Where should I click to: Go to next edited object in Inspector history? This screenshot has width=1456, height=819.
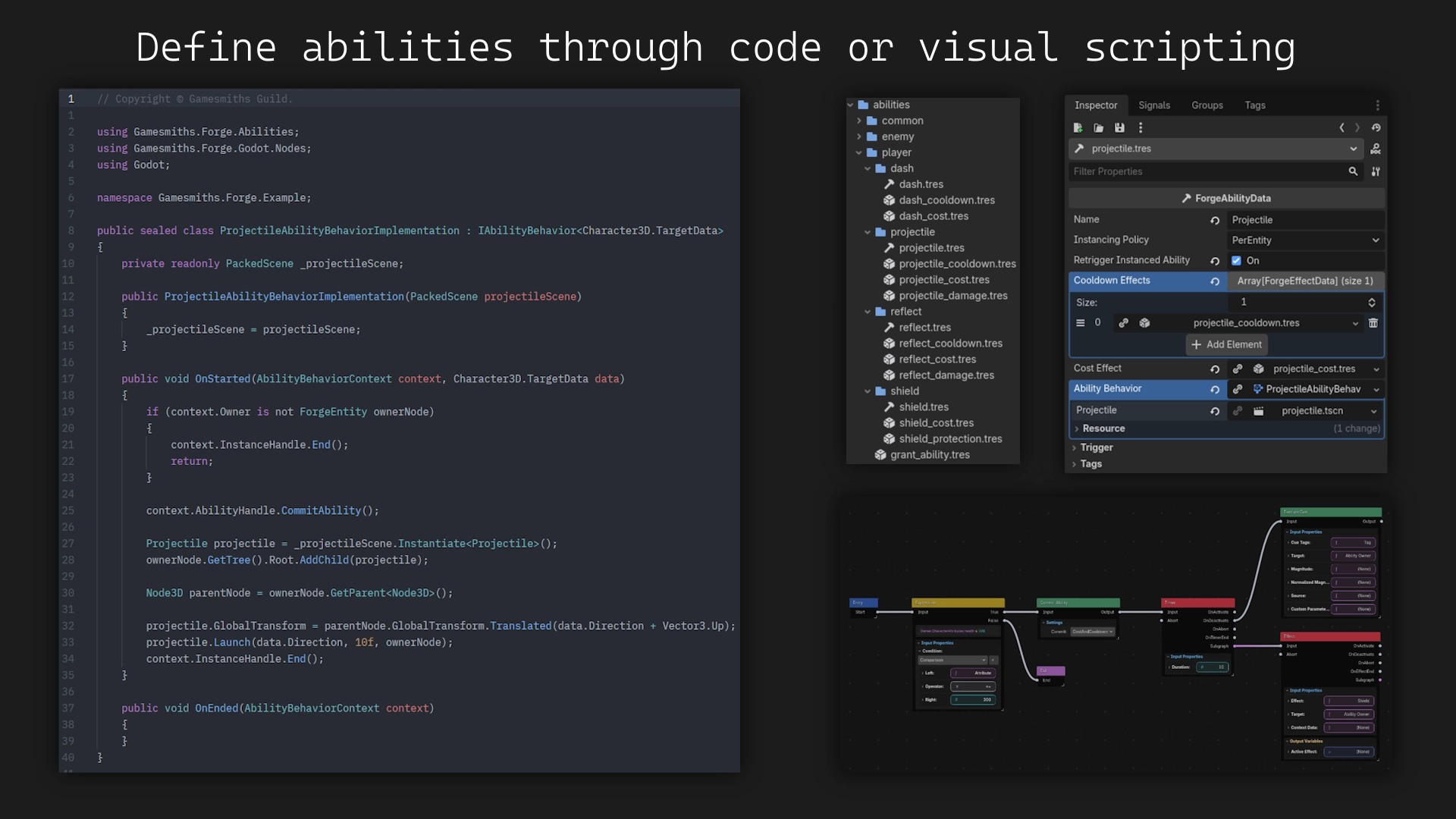(1357, 127)
